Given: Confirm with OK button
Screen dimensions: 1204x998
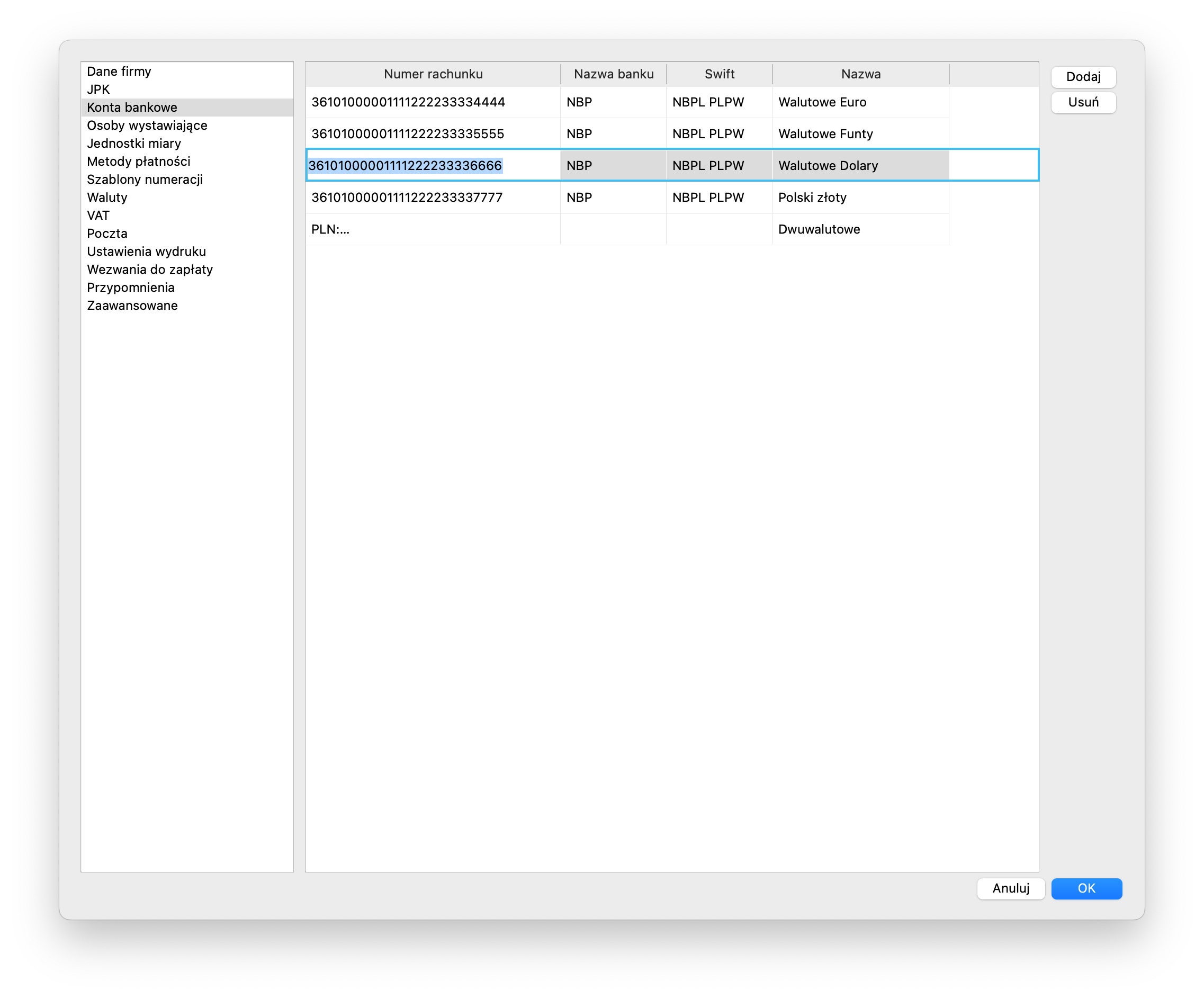Looking at the screenshot, I should pyautogui.click(x=1086, y=888).
